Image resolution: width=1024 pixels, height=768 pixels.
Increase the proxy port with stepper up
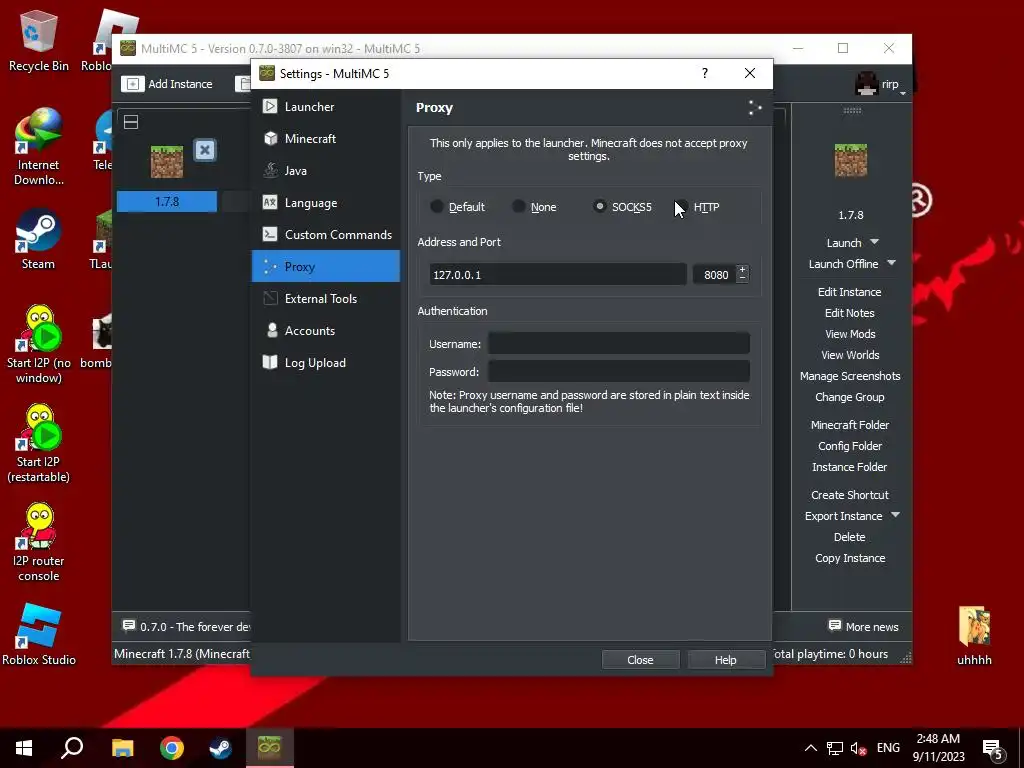[x=743, y=270]
